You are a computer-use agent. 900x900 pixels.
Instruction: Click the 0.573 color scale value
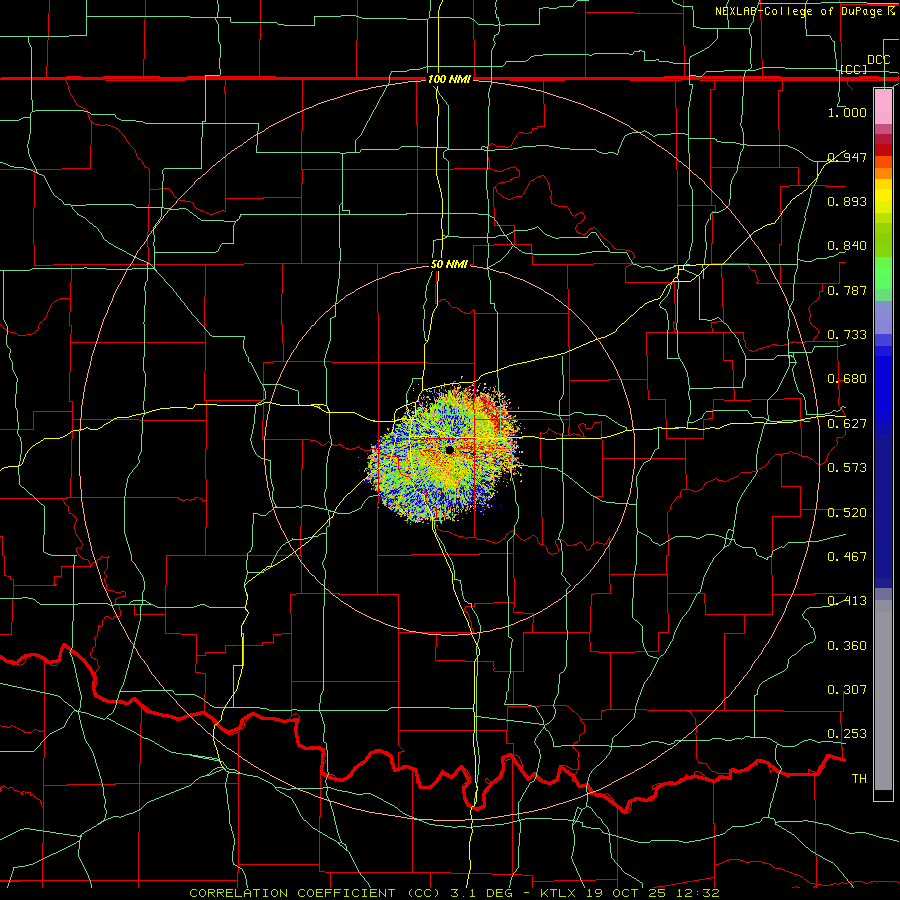[847, 468]
